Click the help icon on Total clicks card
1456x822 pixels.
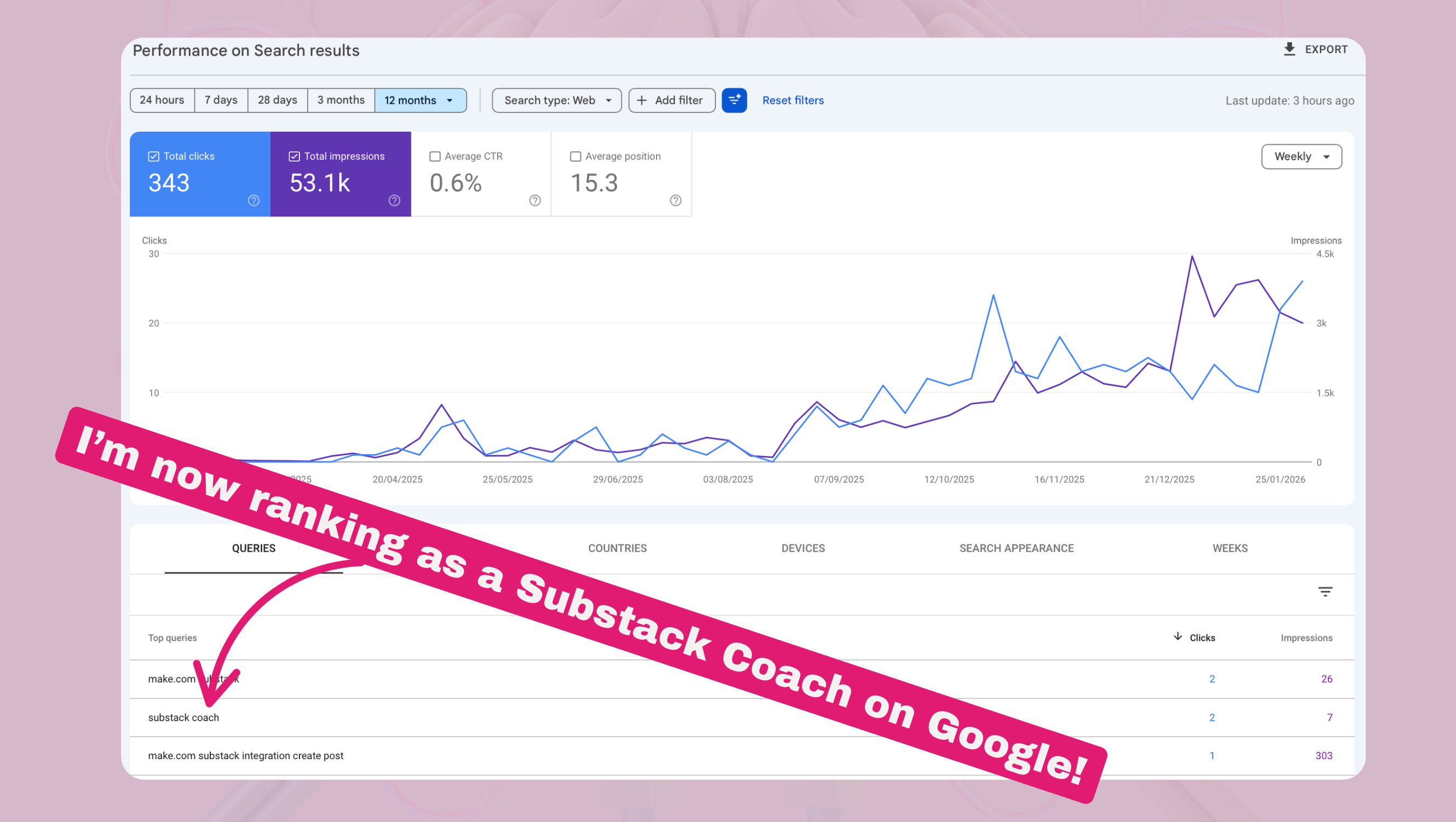pos(254,200)
